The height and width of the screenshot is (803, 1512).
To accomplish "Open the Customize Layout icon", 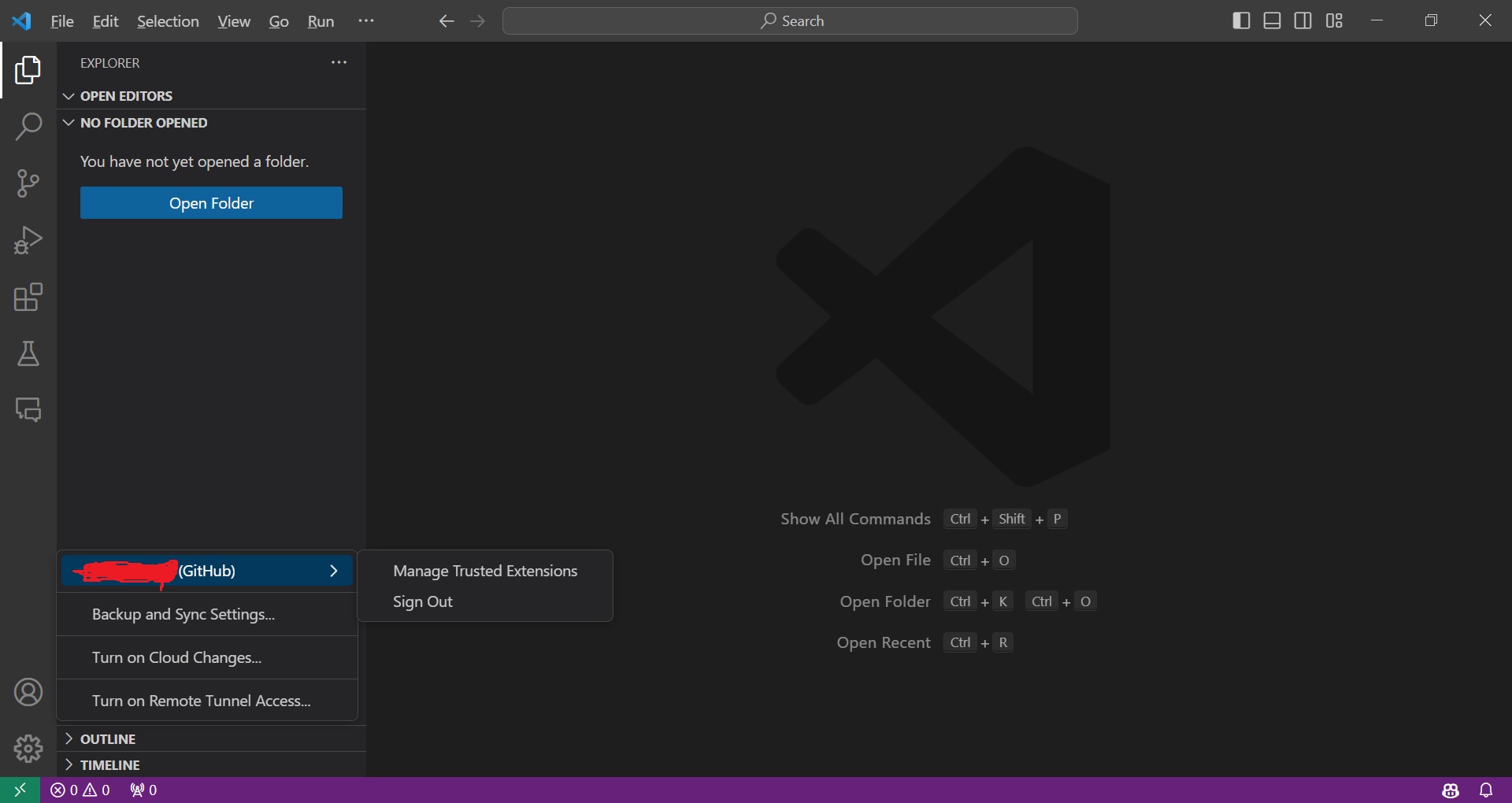I will (1334, 21).
